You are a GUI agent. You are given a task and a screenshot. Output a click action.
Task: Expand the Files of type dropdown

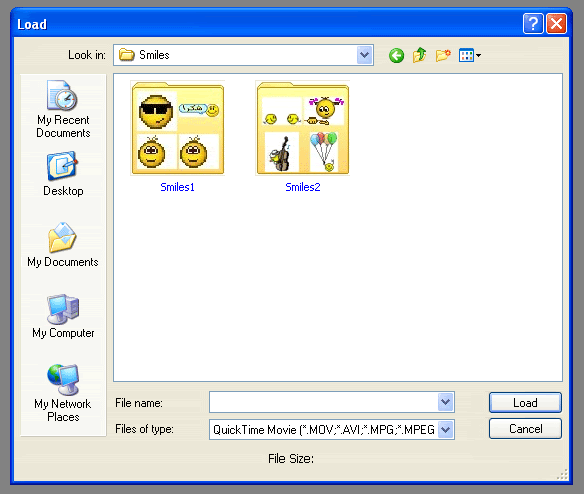coord(445,430)
